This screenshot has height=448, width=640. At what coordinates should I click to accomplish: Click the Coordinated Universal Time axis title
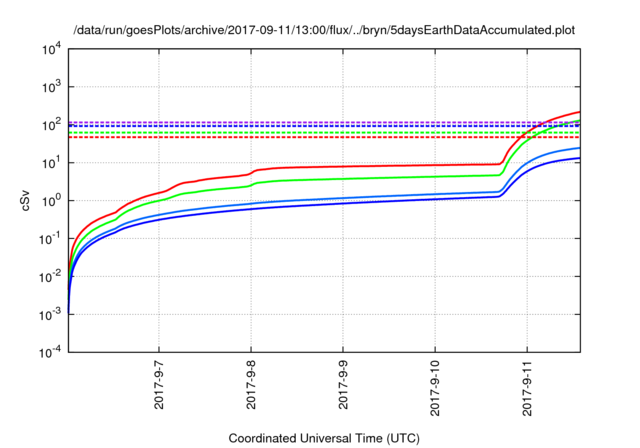pyautogui.click(x=324, y=438)
